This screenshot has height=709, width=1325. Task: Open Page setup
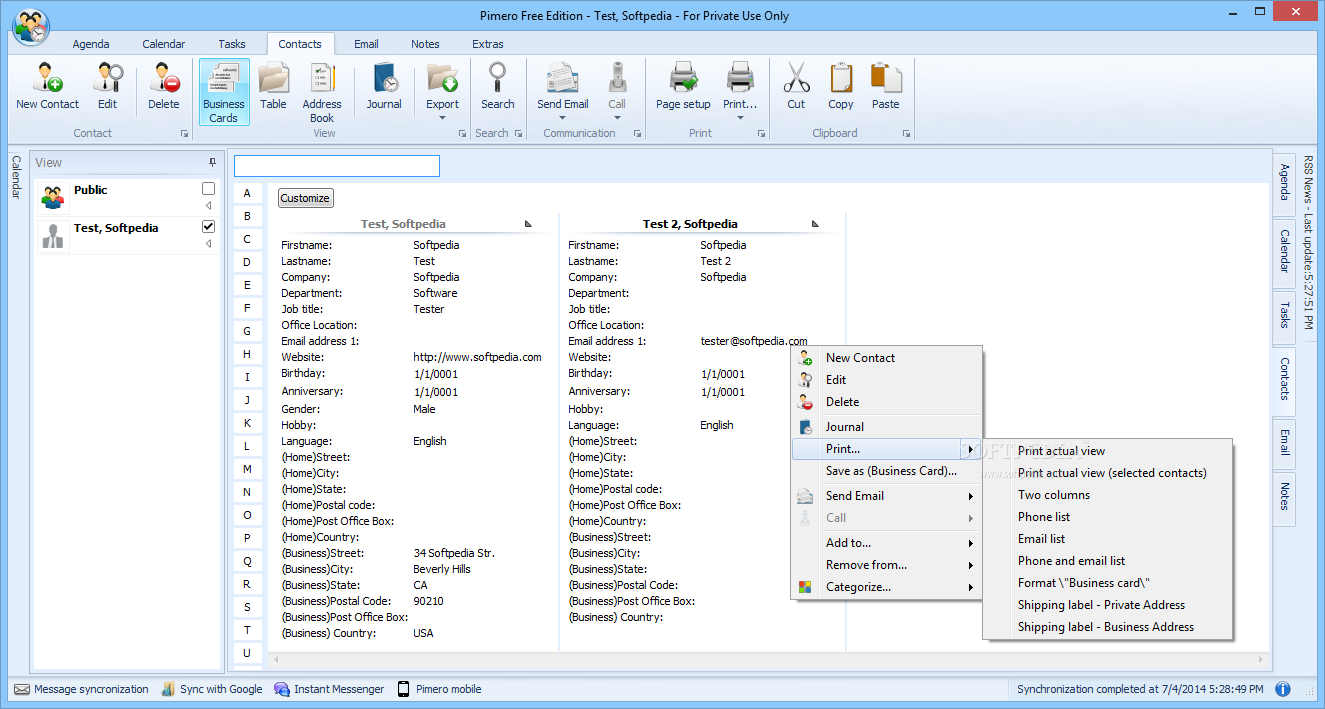coord(683,85)
